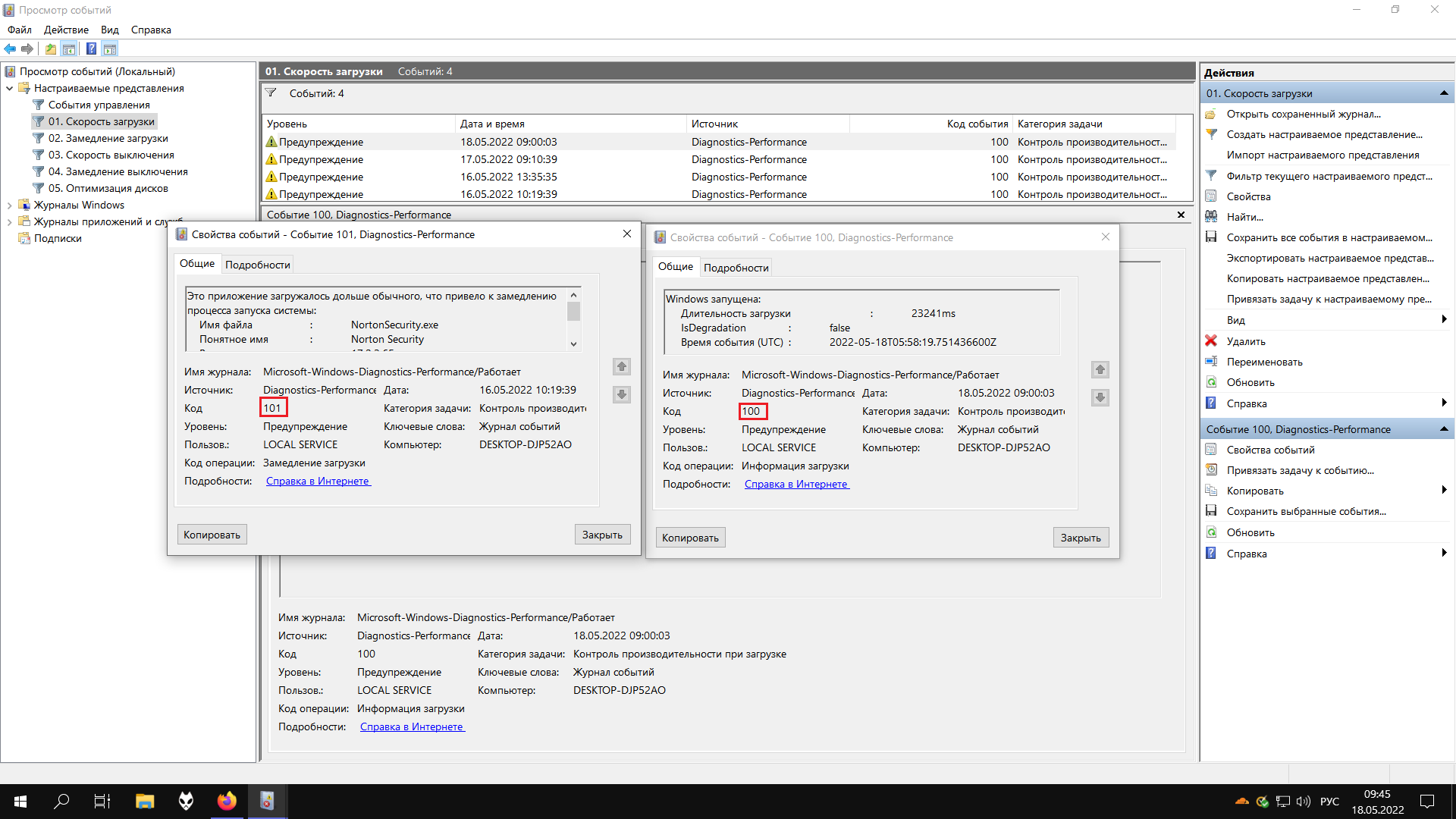Expand the 'Вид' submenu arrow
Screen dimensions: 1456x819
coord(1444,320)
